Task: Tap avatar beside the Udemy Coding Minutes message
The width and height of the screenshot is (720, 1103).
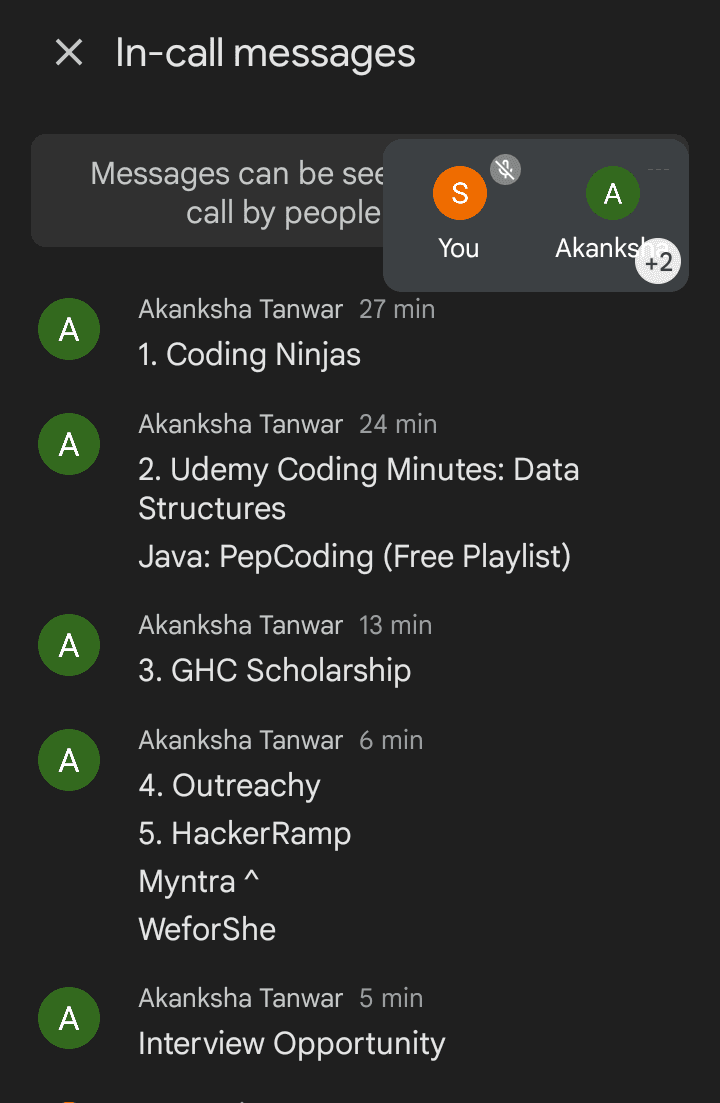Action: pos(69,445)
